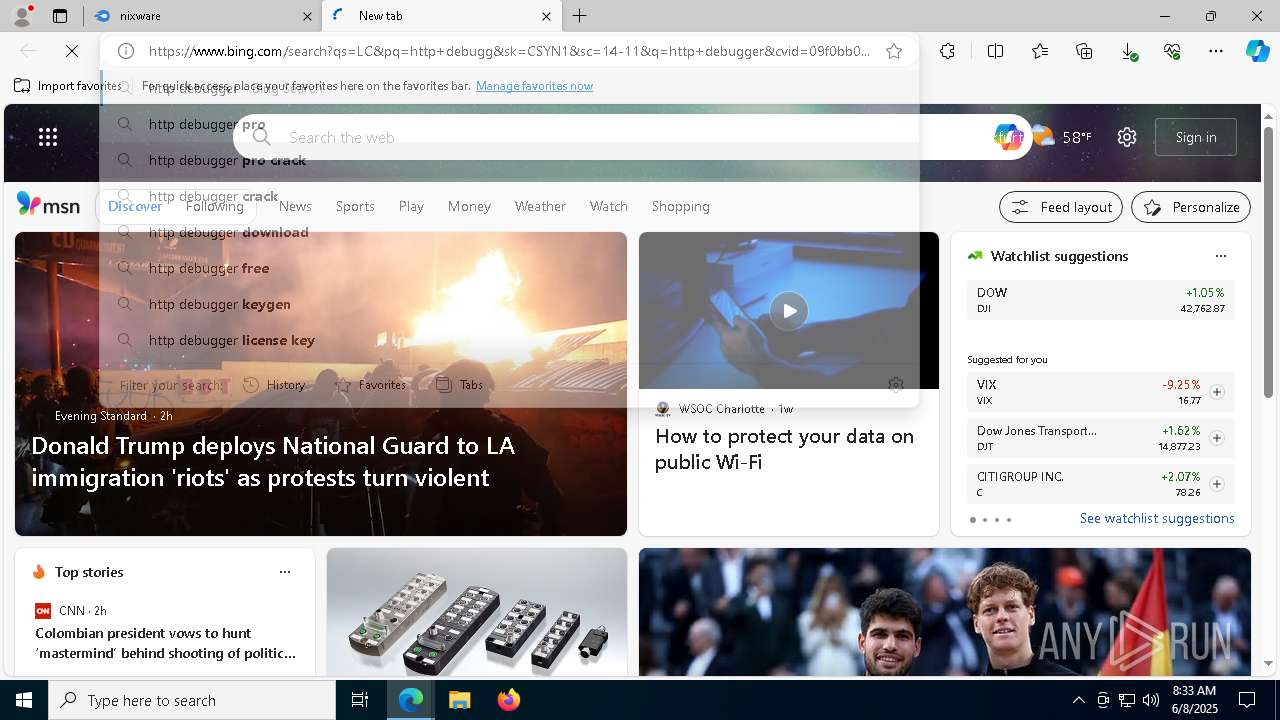This screenshot has height=720, width=1280.
Task: Open the connector products ad thumbnail
Action: (477, 612)
